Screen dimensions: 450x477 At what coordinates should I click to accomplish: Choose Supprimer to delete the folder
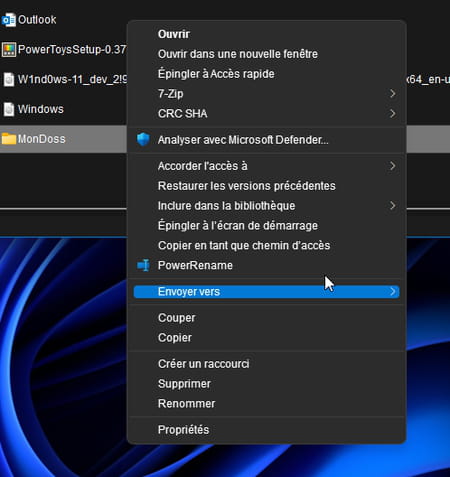click(x=266, y=384)
